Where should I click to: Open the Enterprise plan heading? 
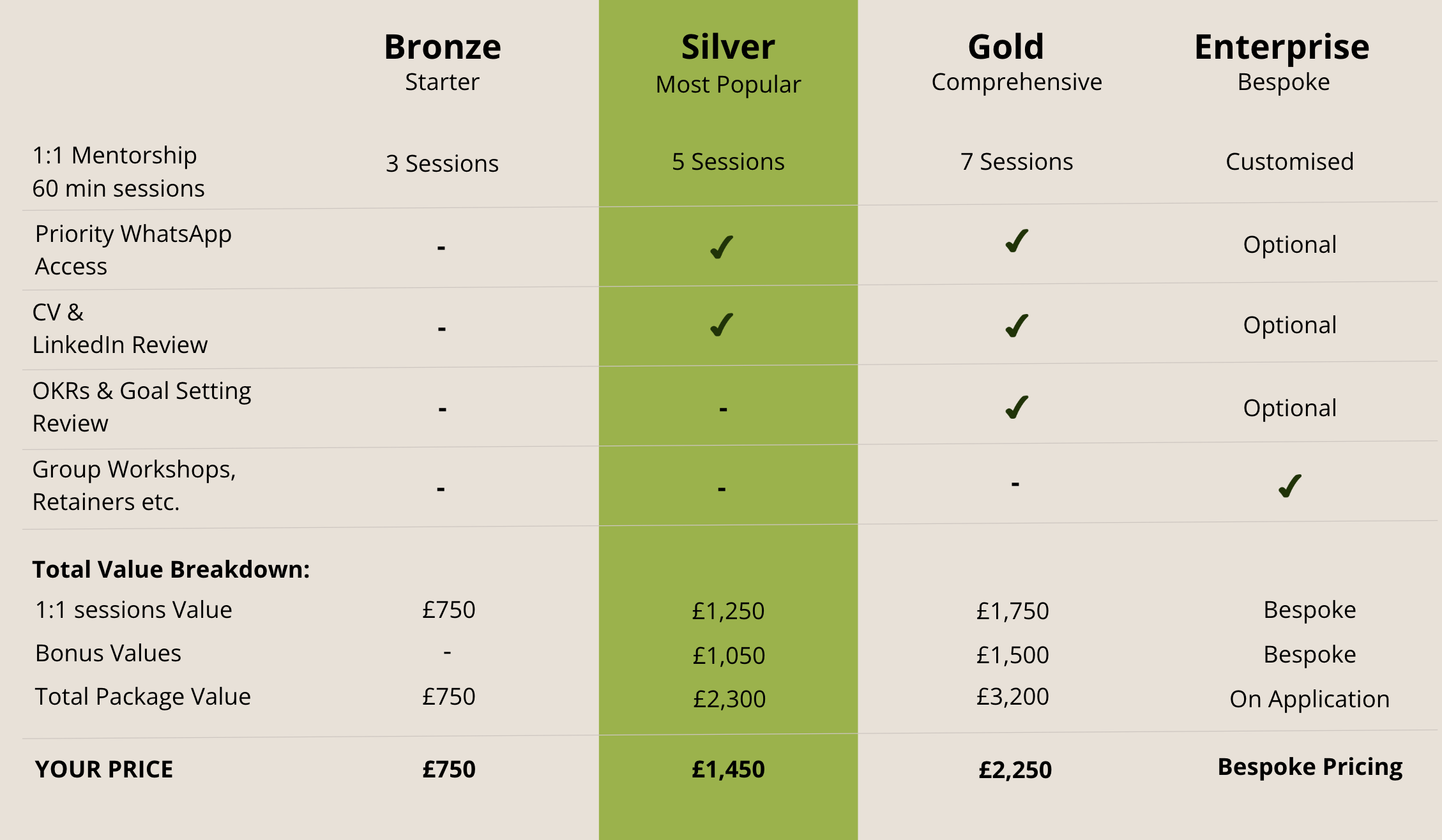(1282, 47)
